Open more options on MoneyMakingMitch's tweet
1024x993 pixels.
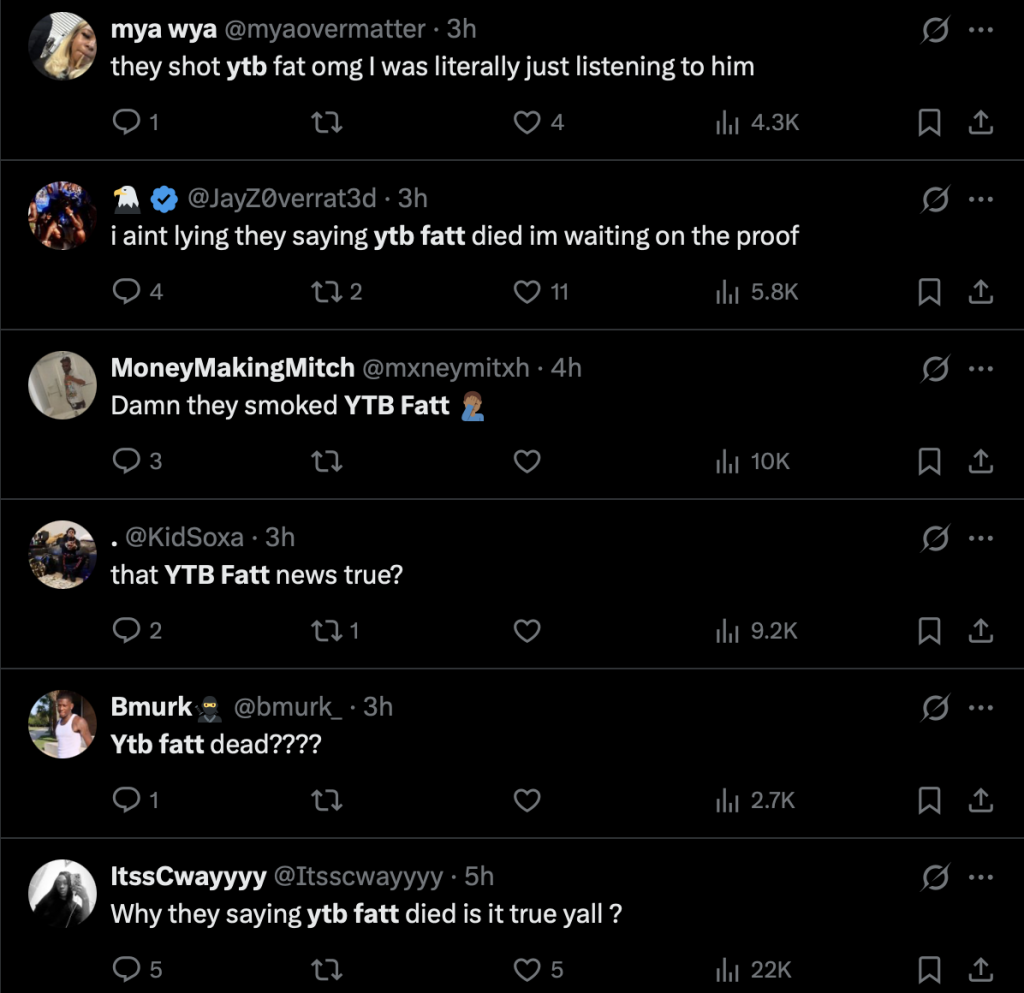click(981, 369)
